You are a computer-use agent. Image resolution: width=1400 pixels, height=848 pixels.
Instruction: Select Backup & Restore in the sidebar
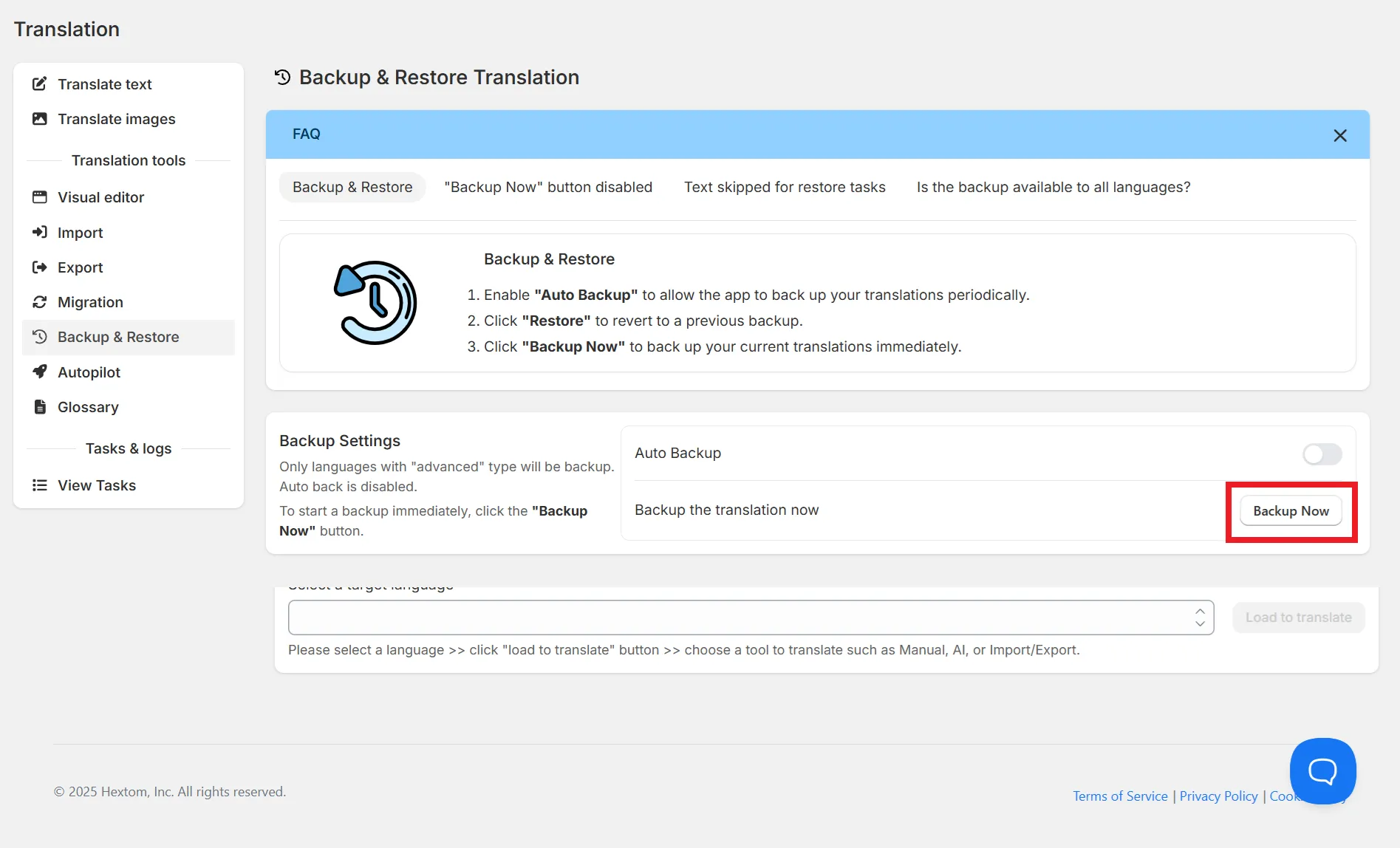129,337
